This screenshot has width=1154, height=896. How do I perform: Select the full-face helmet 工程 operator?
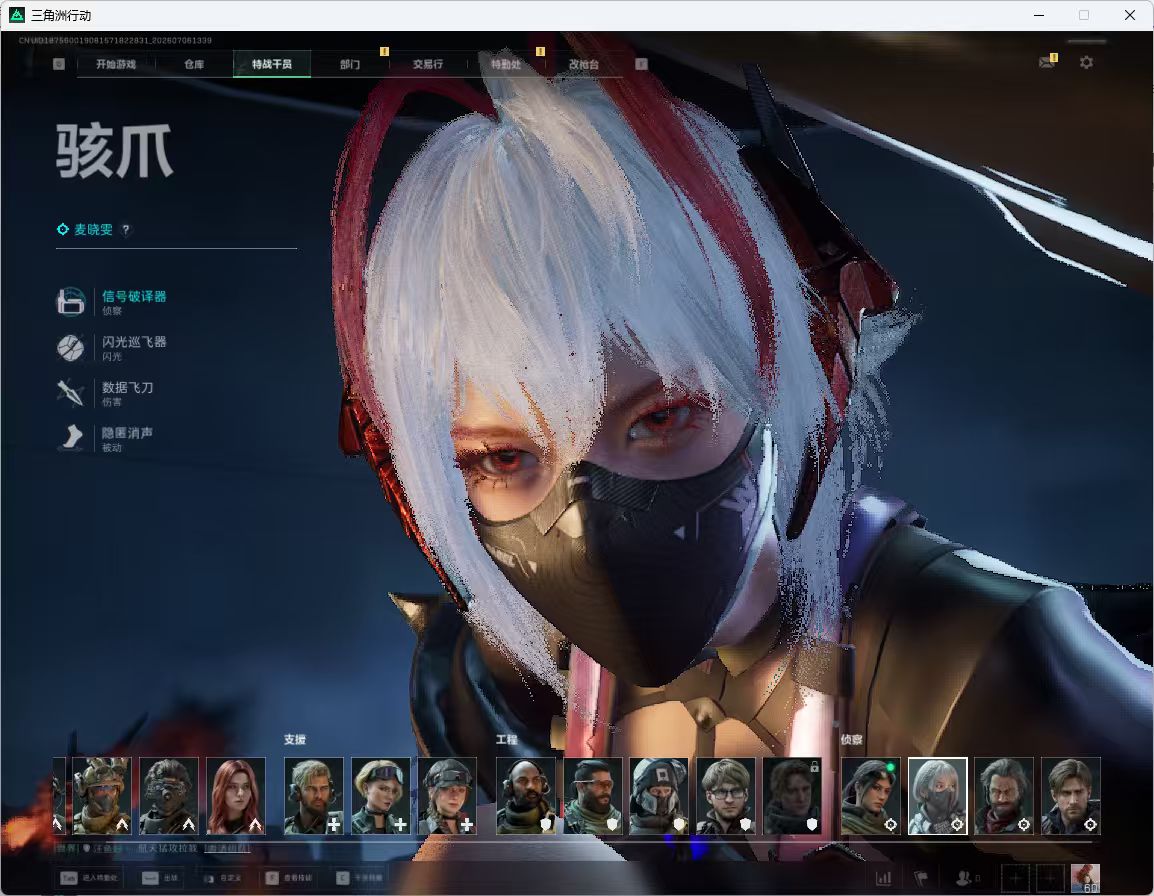tap(659, 796)
